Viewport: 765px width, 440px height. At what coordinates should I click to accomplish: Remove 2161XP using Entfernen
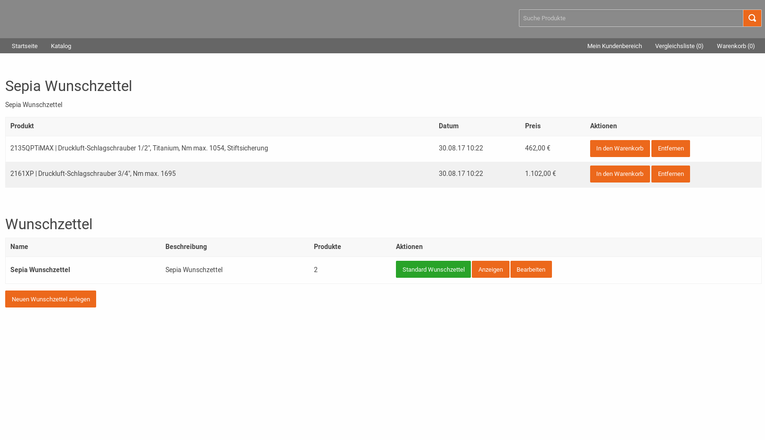pyautogui.click(x=670, y=174)
